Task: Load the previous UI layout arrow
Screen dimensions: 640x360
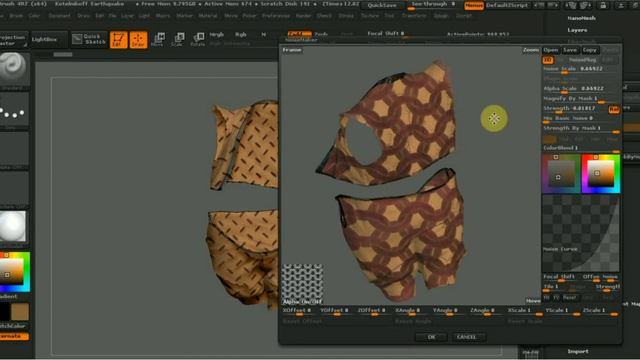Action: [x=539, y=5]
